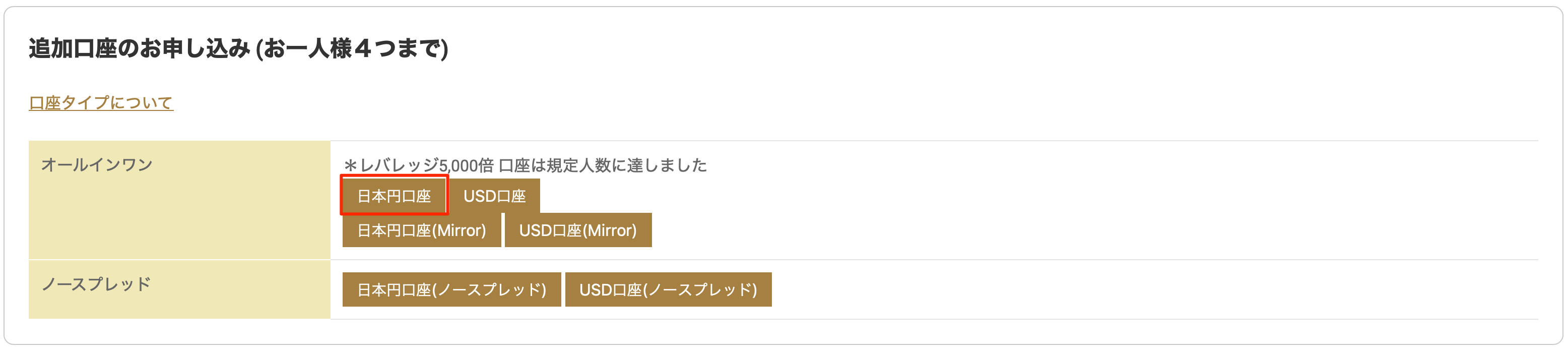
Task: Click the (お一人様４つまで) text in heading
Action: [352, 48]
